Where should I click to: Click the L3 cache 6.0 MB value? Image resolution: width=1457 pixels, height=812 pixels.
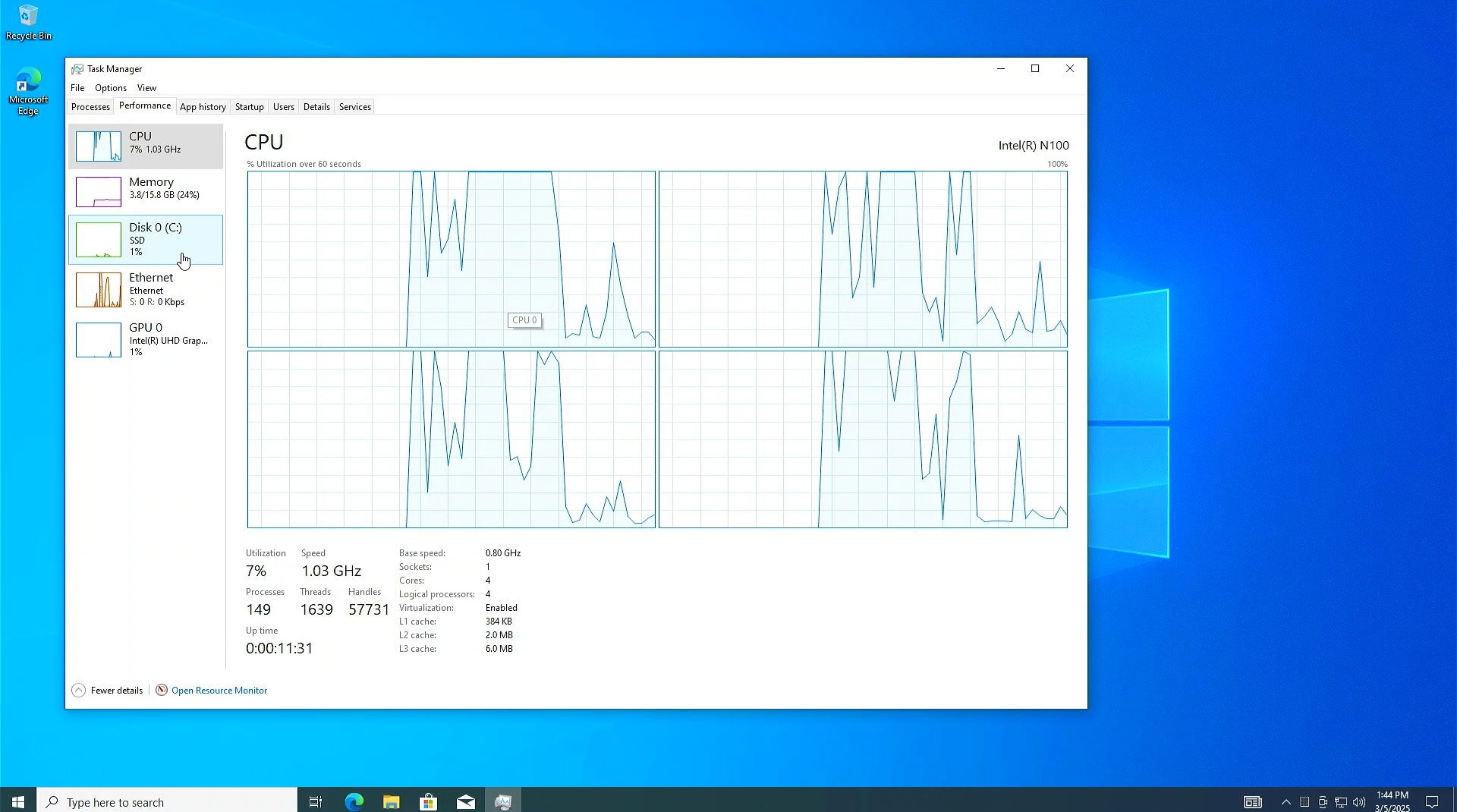point(499,649)
